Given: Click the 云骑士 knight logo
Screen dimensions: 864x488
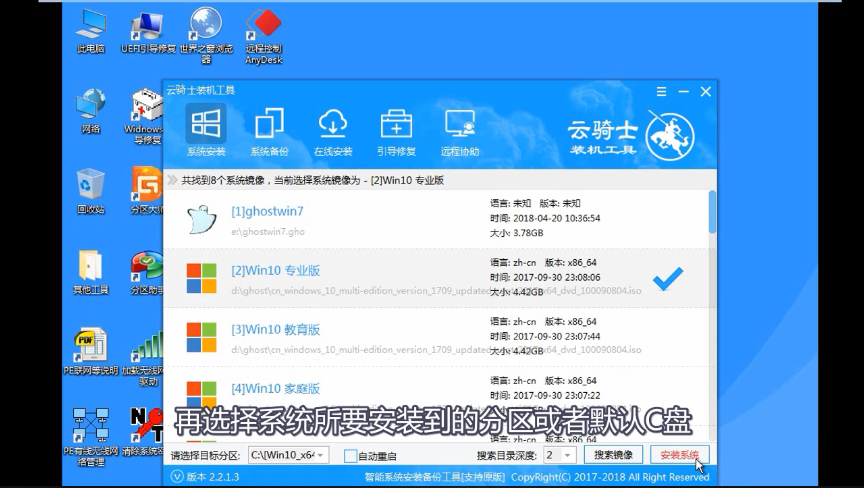Looking at the screenshot, I should 670,137.
